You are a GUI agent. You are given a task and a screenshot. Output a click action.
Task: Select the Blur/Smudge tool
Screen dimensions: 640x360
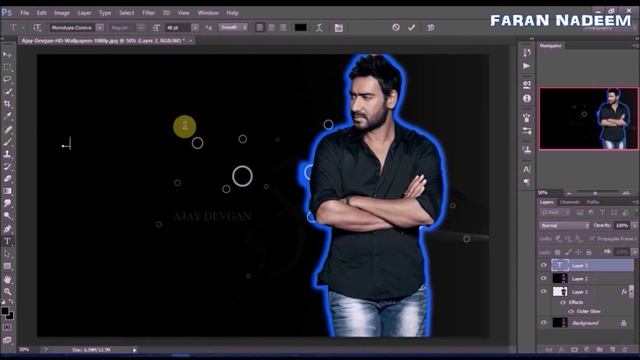tap(7, 203)
